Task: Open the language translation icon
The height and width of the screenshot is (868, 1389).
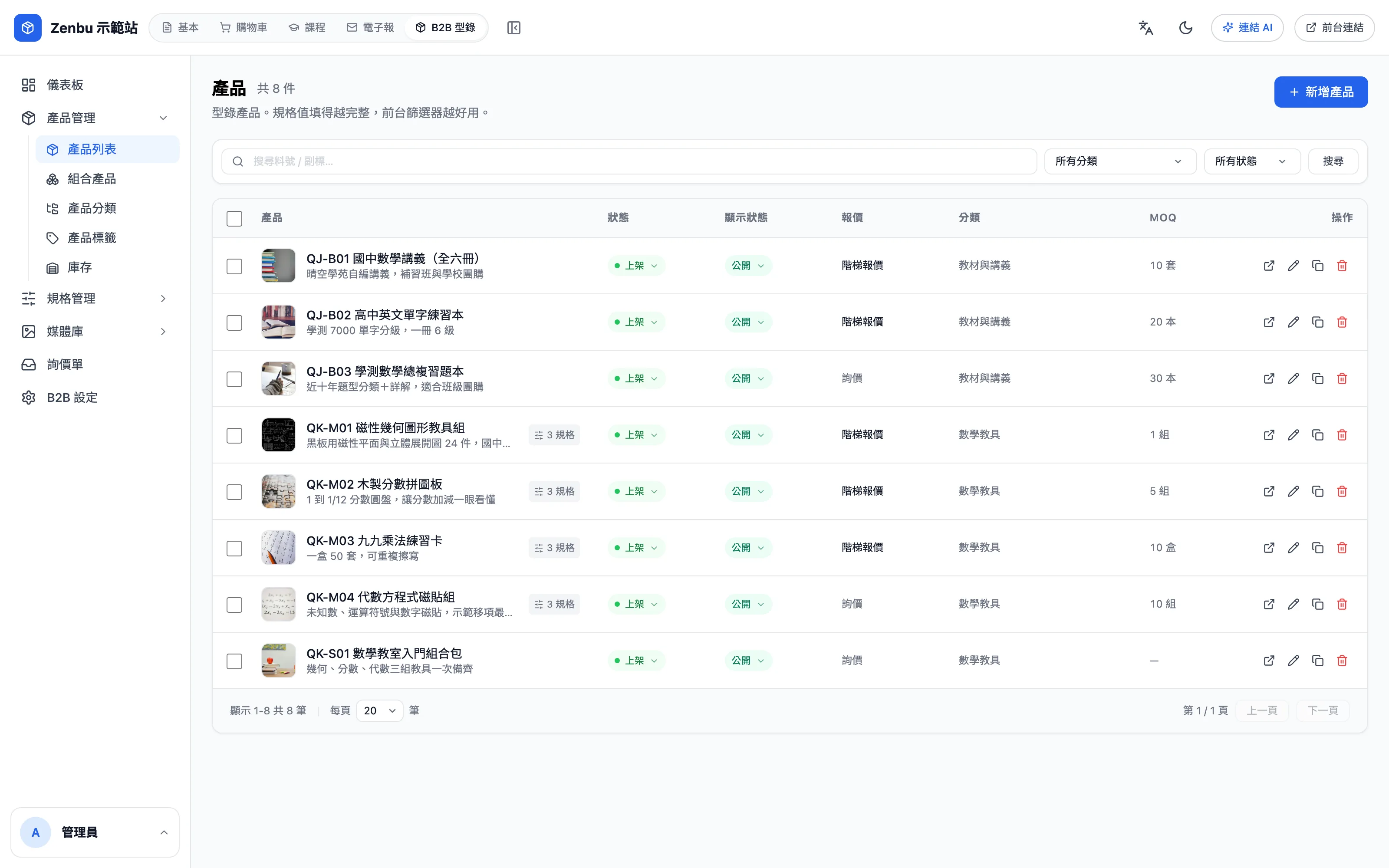Action: [1145, 27]
